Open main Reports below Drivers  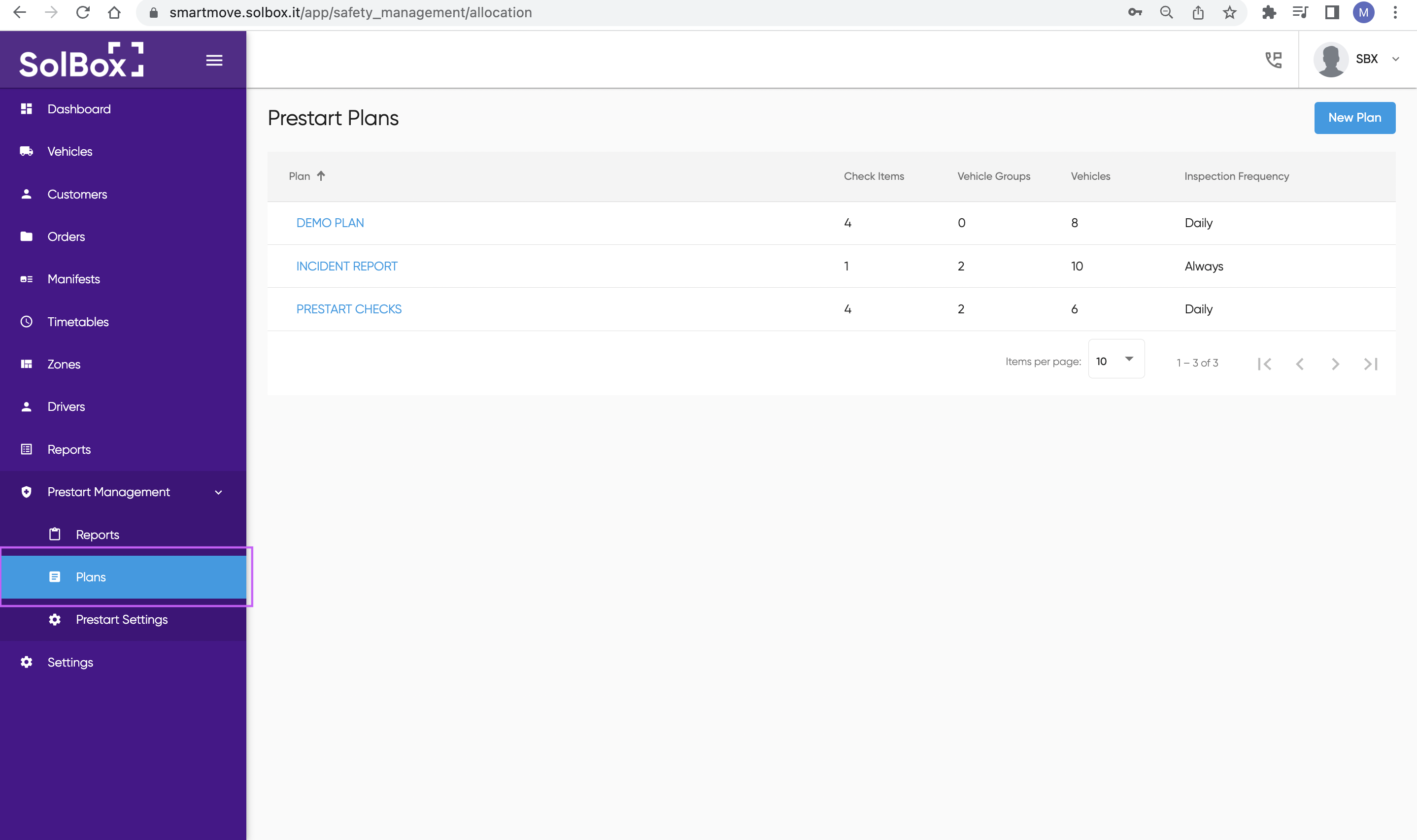click(123, 449)
